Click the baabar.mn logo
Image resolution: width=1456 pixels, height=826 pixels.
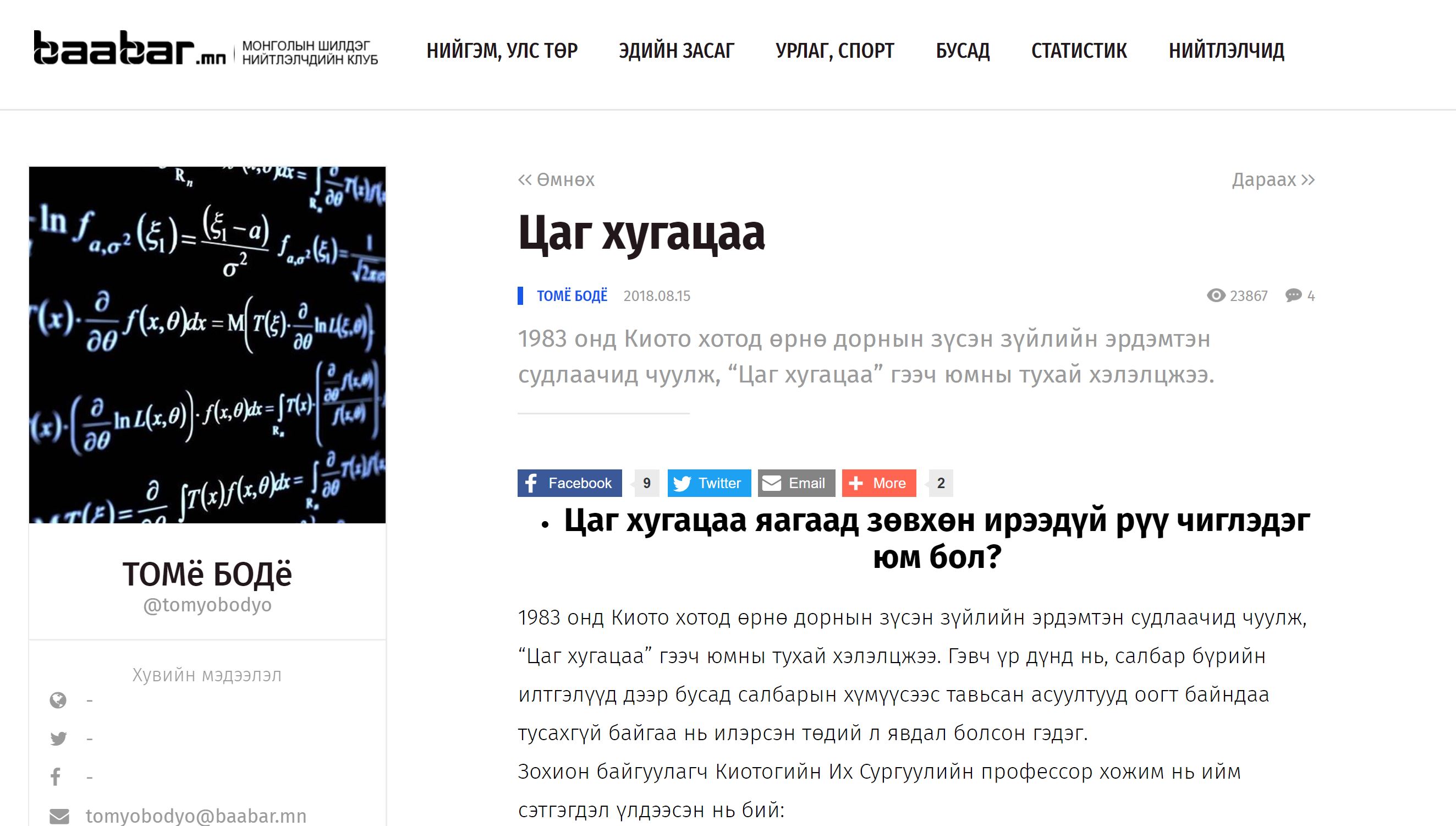[x=129, y=49]
